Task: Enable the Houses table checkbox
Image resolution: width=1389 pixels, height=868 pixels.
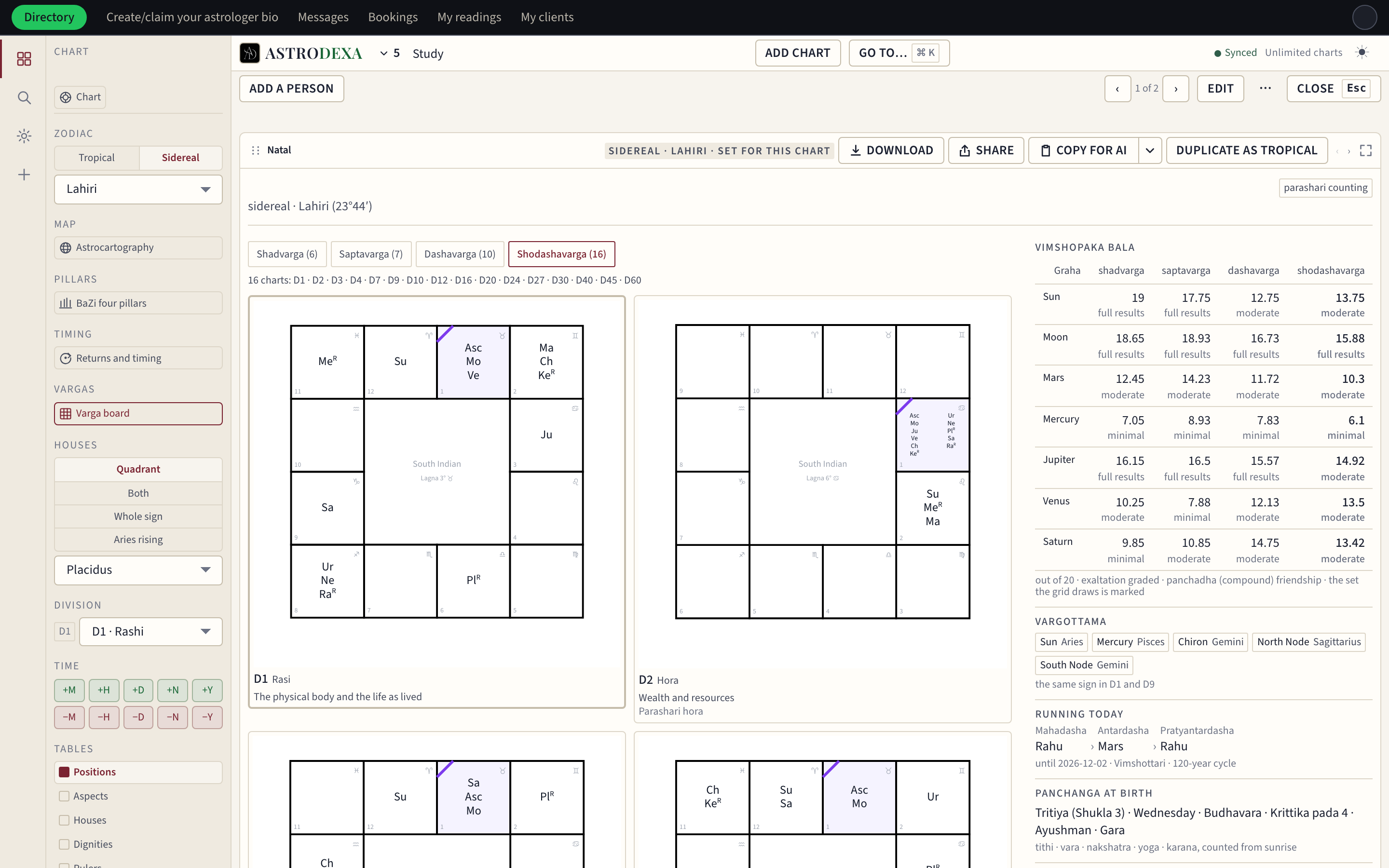Action: click(x=64, y=820)
